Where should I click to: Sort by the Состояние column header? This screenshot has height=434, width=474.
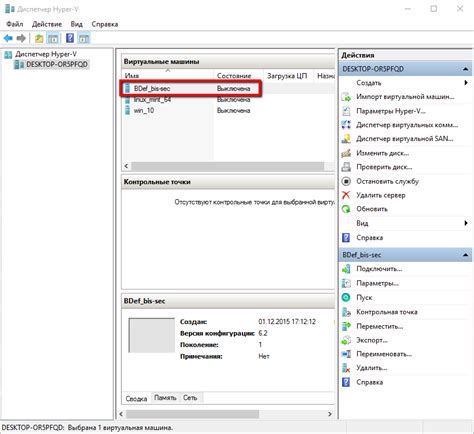point(238,76)
